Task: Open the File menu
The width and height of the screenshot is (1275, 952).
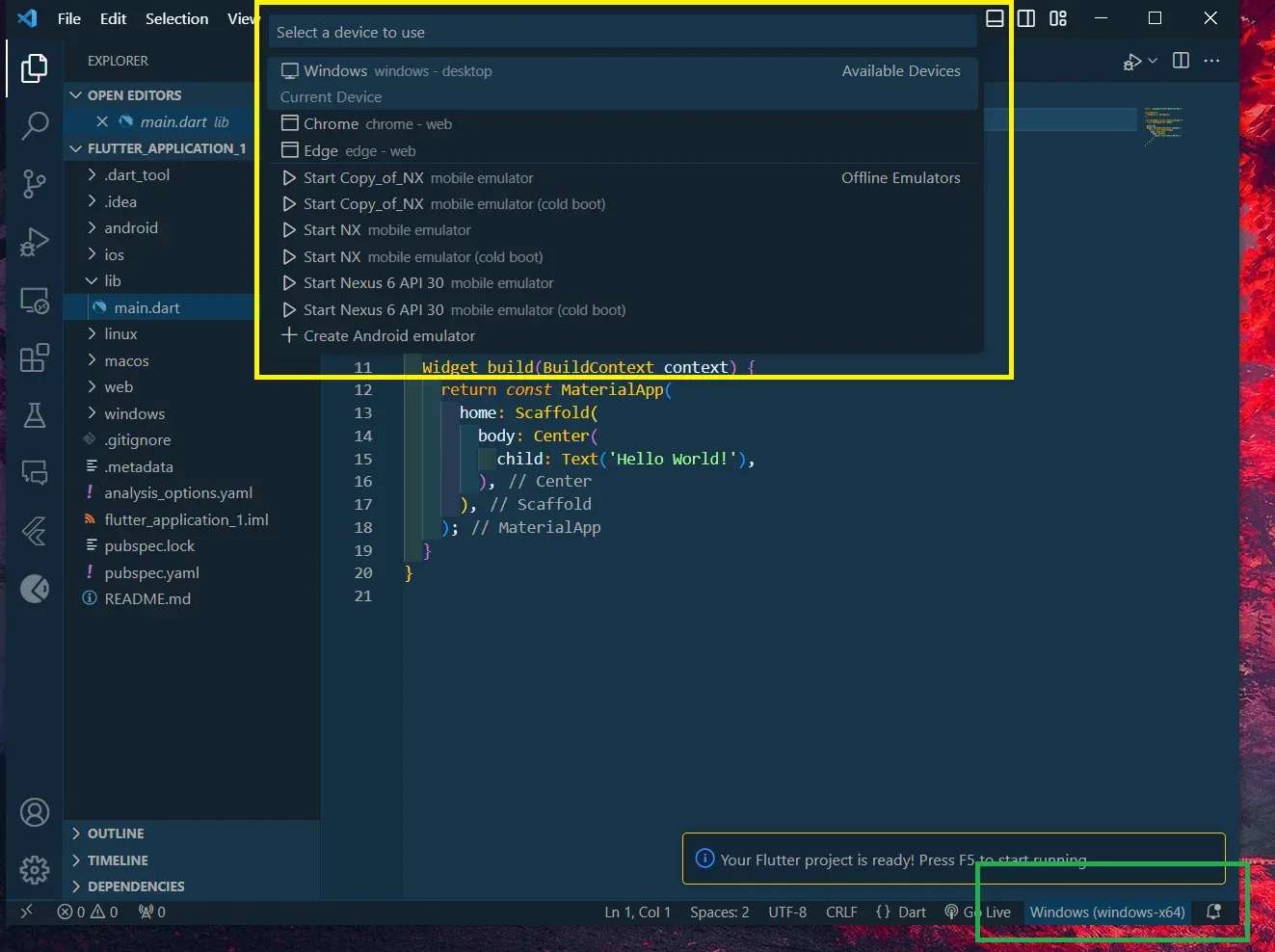Action: click(x=69, y=18)
